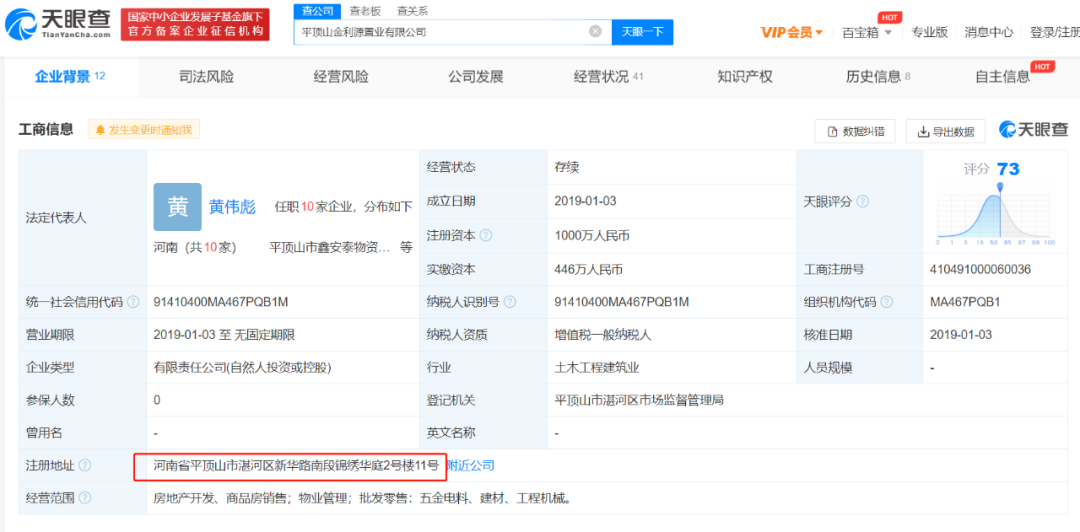Click the help icon beside 经营范围
The image size is (1080, 532).
tap(85, 498)
